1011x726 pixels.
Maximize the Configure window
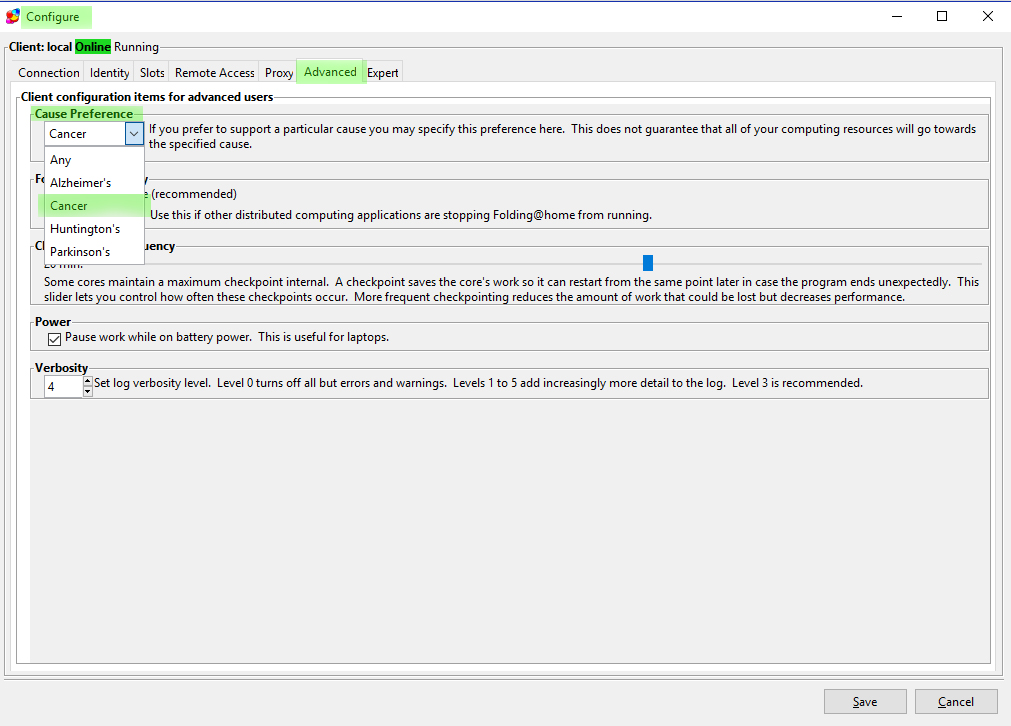[942, 16]
